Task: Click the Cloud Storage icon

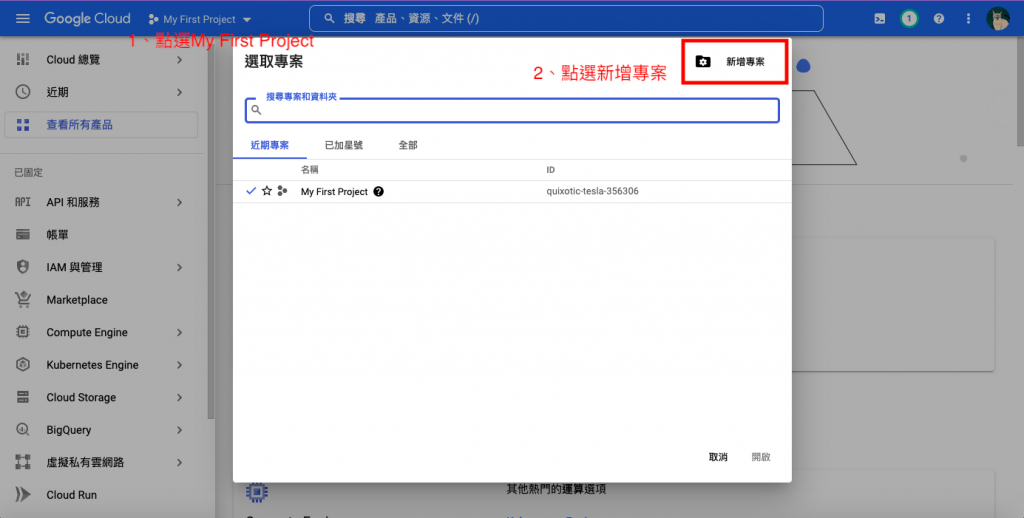Action: click(23, 397)
